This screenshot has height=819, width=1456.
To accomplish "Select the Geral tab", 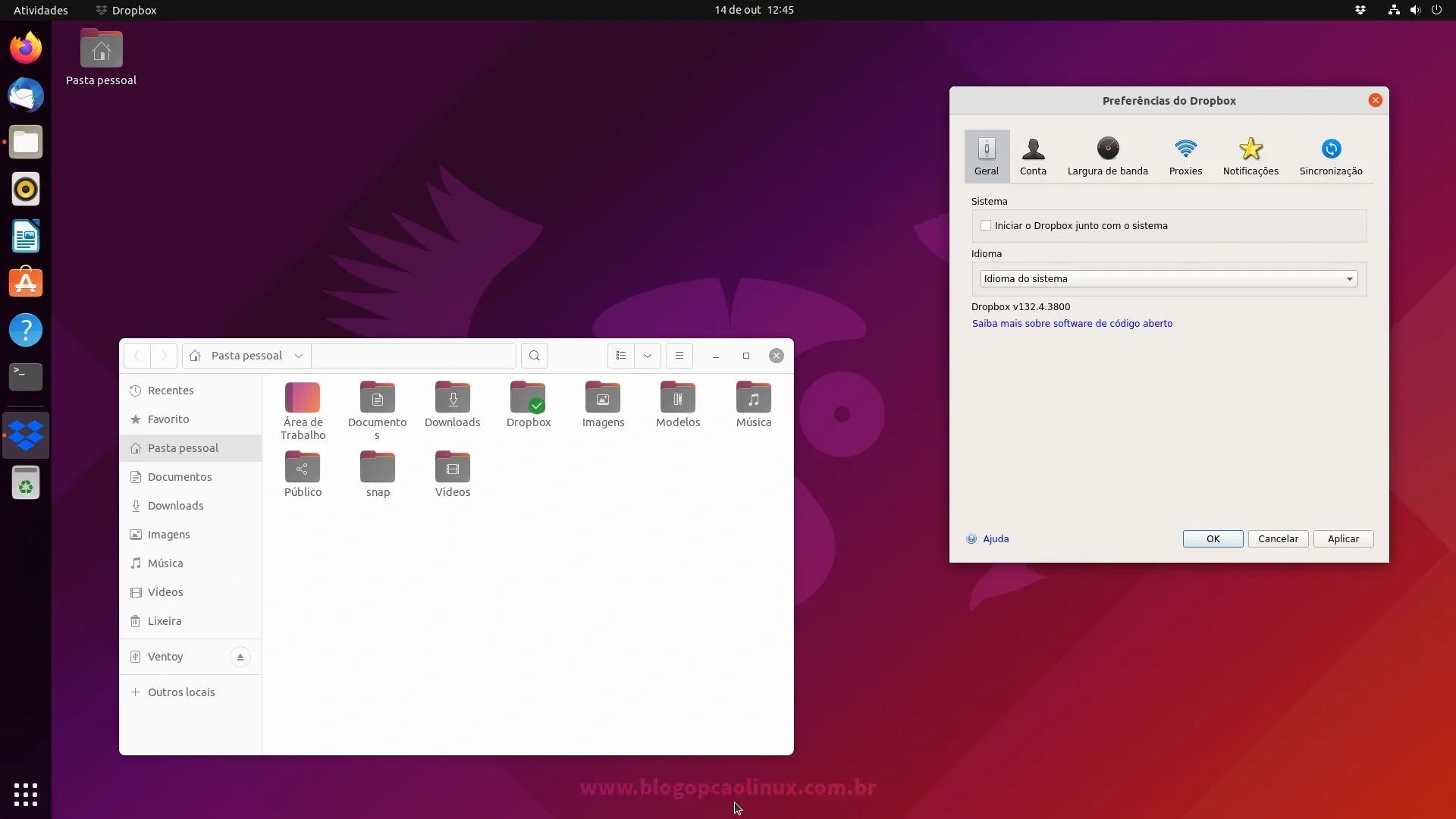I will [x=987, y=156].
